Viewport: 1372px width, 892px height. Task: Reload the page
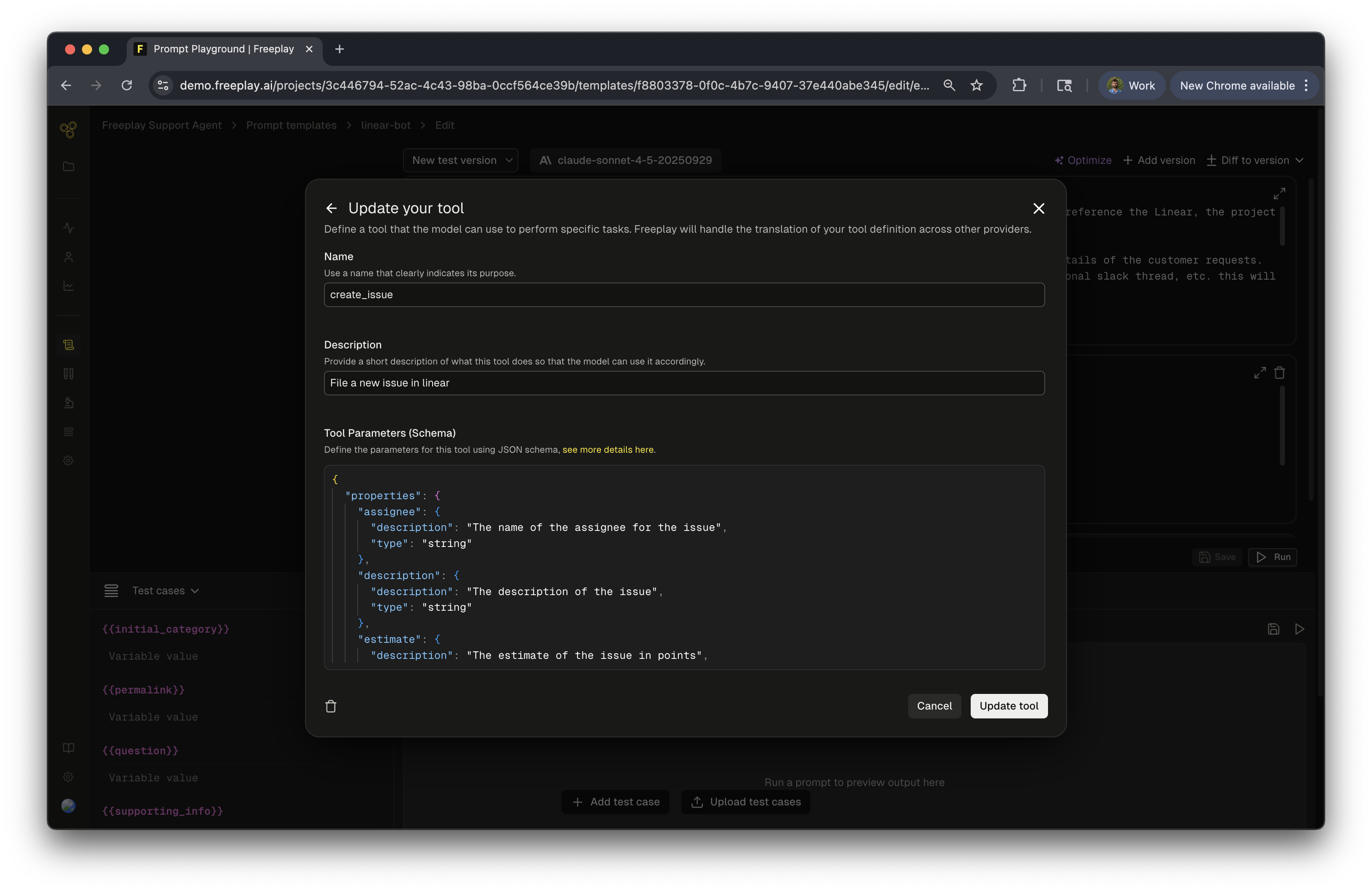point(127,85)
